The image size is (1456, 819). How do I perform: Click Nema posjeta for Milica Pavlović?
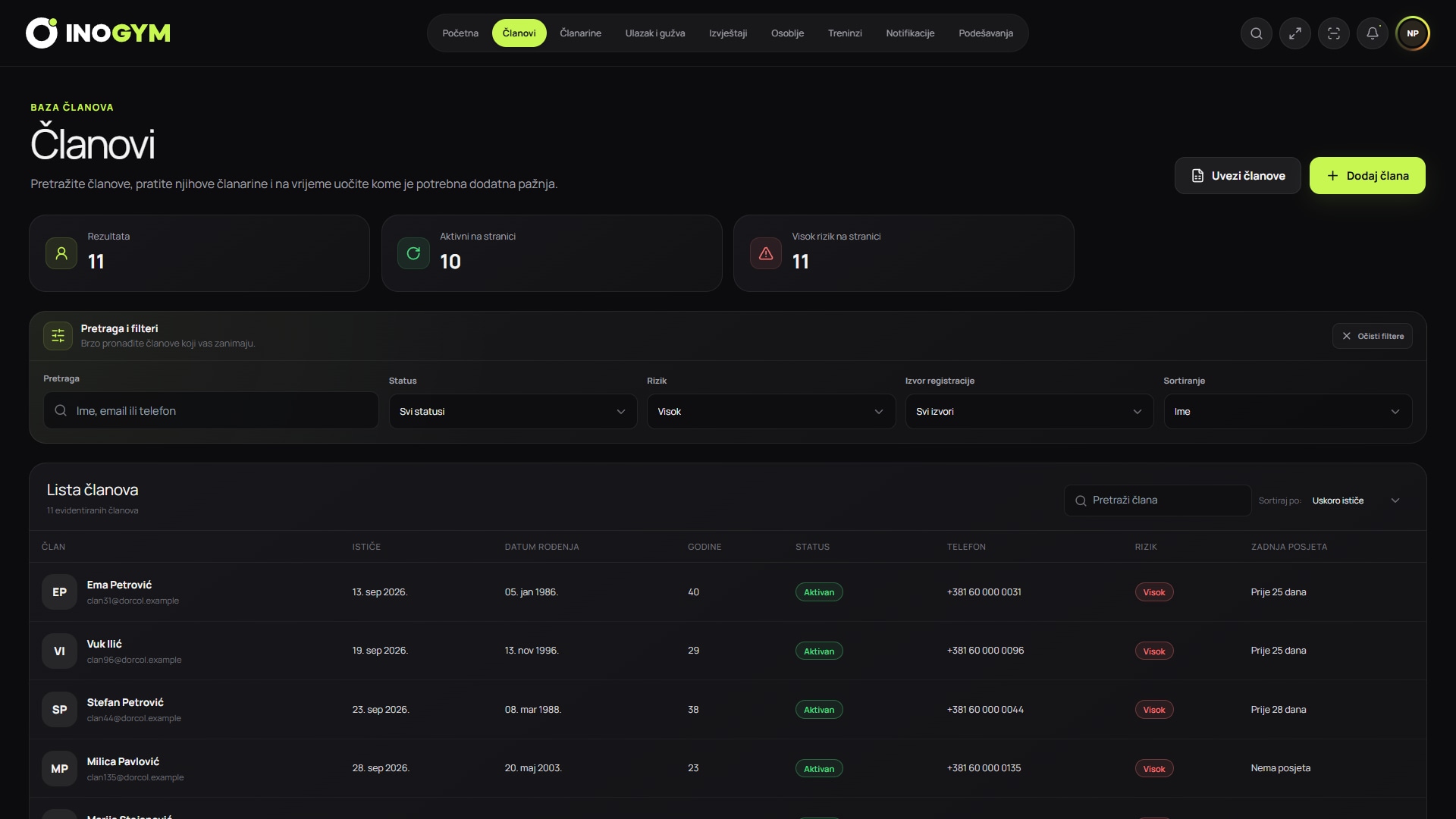coord(1280,768)
